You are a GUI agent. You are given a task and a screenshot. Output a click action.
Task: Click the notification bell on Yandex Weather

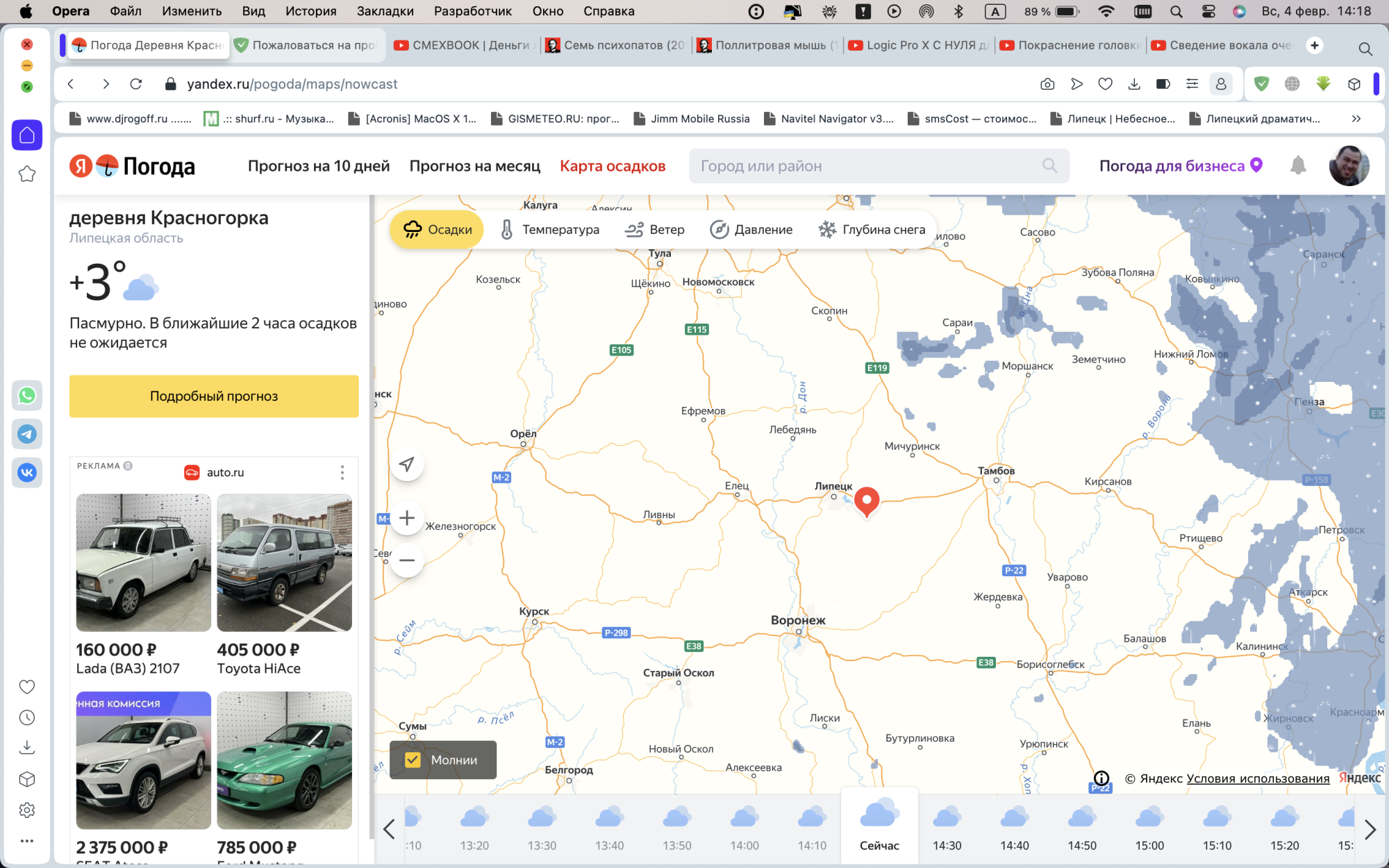pos(1298,166)
